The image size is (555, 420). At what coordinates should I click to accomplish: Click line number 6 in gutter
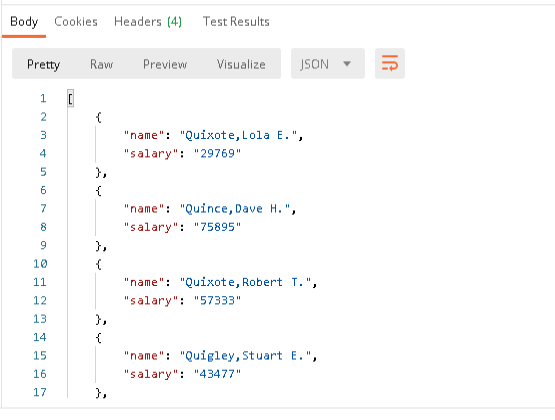pos(43,190)
